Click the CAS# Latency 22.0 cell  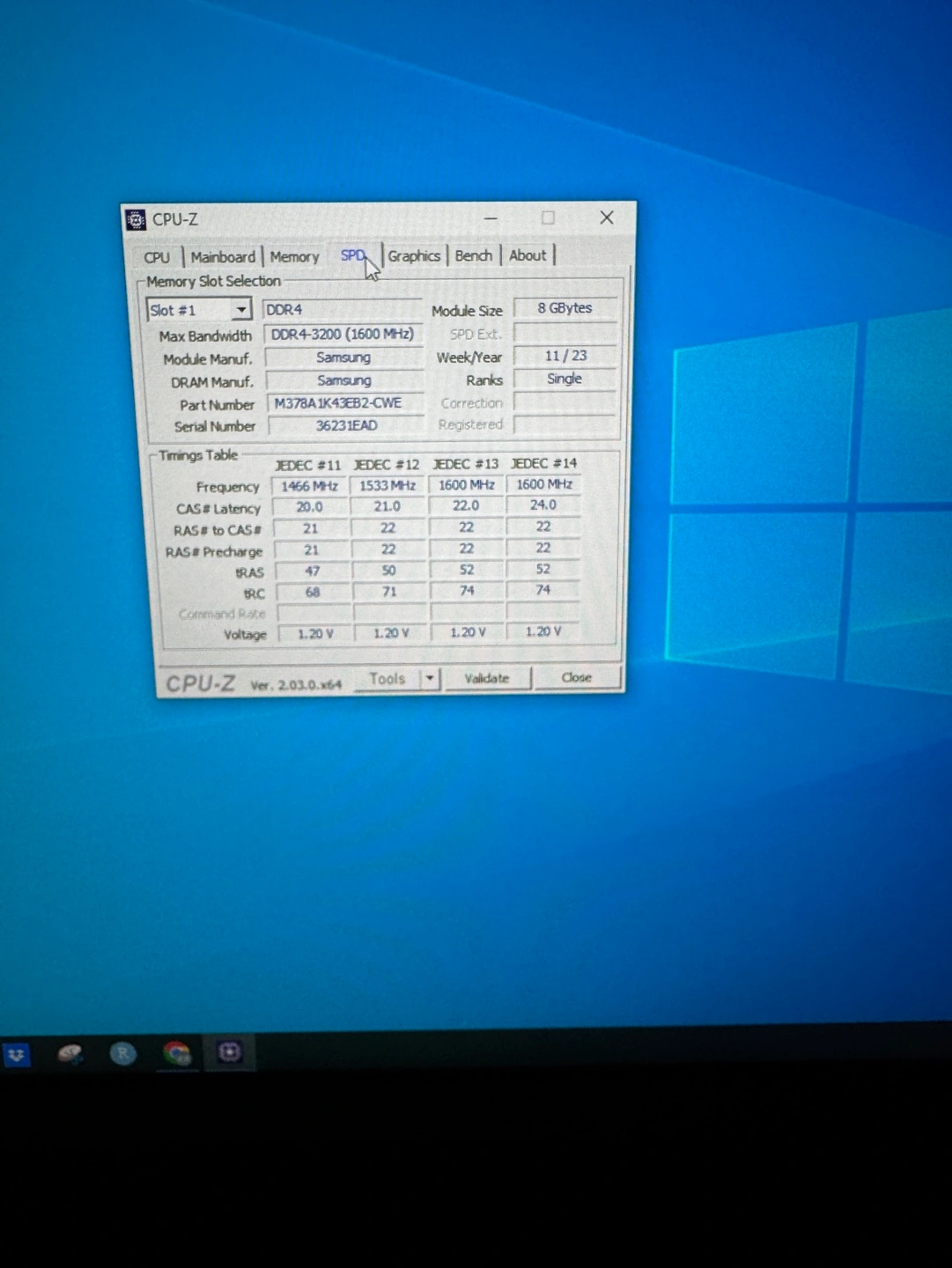pos(466,505)
